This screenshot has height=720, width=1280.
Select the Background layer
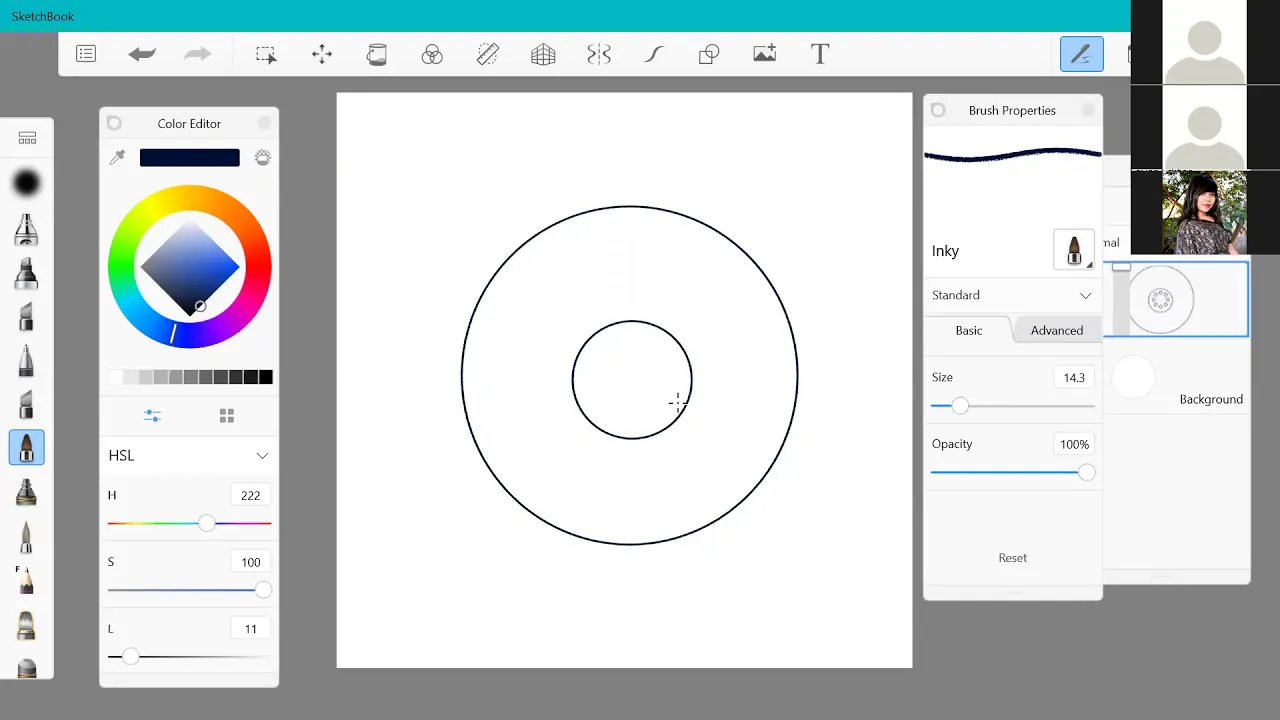pos(1176,380)
